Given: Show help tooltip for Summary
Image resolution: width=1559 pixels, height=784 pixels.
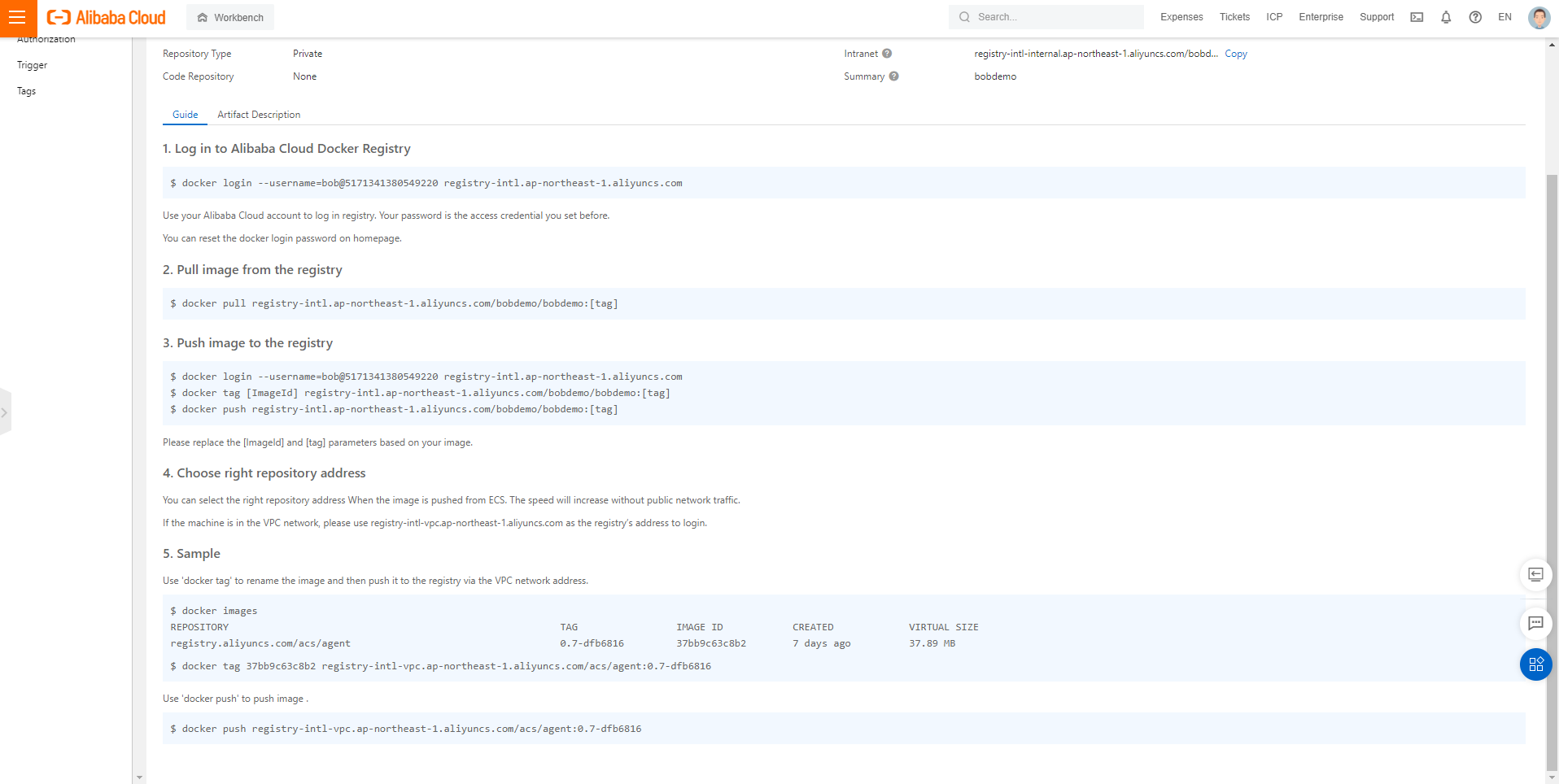Looking at the screenshot, I should [x=893, y=76].
